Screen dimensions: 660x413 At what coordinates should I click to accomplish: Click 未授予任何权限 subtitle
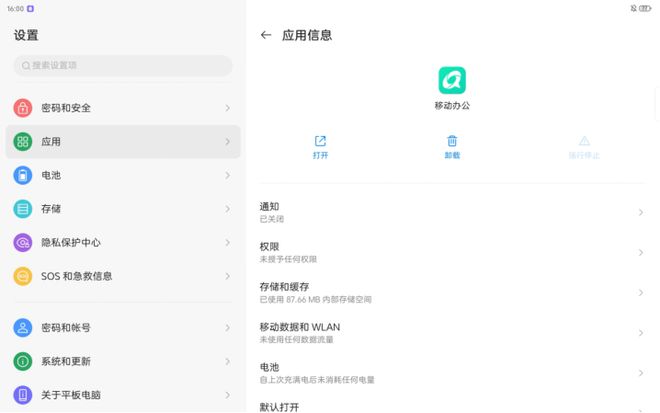[288, 259]
